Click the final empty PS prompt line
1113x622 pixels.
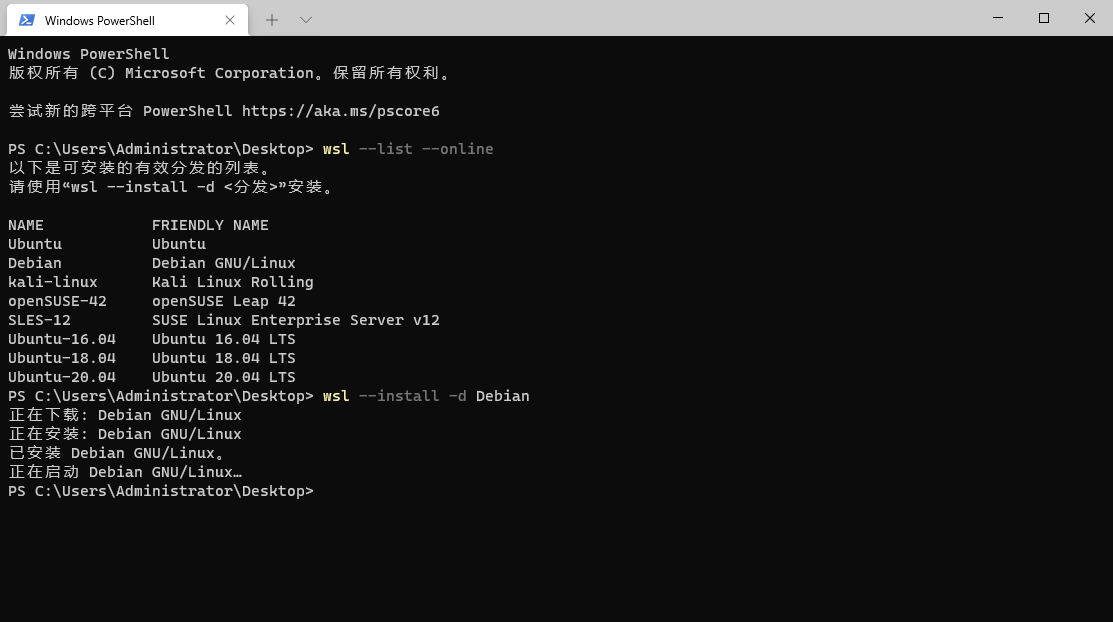(x=161, y=491)
